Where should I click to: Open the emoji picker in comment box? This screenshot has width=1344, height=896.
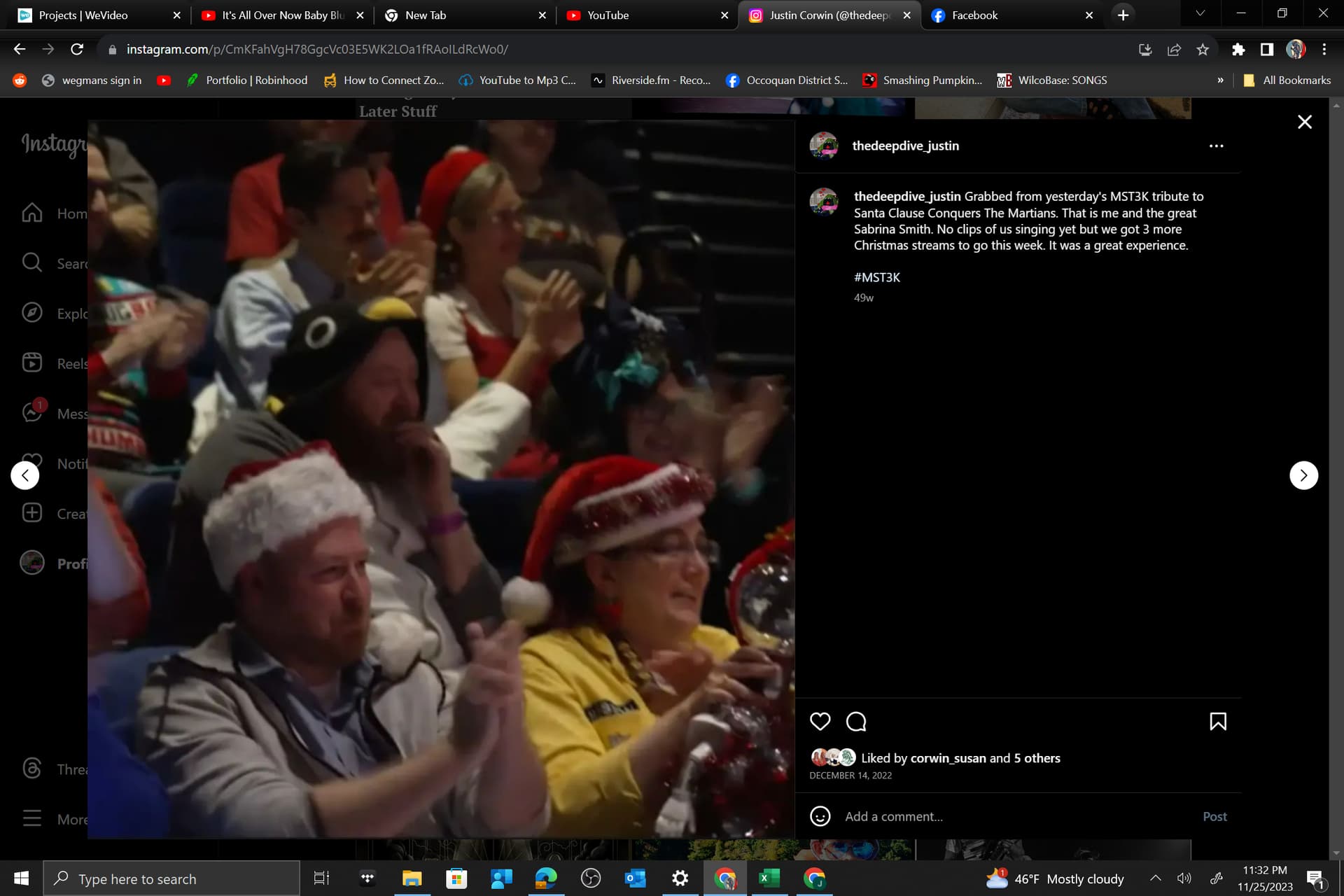click(820, 816)
